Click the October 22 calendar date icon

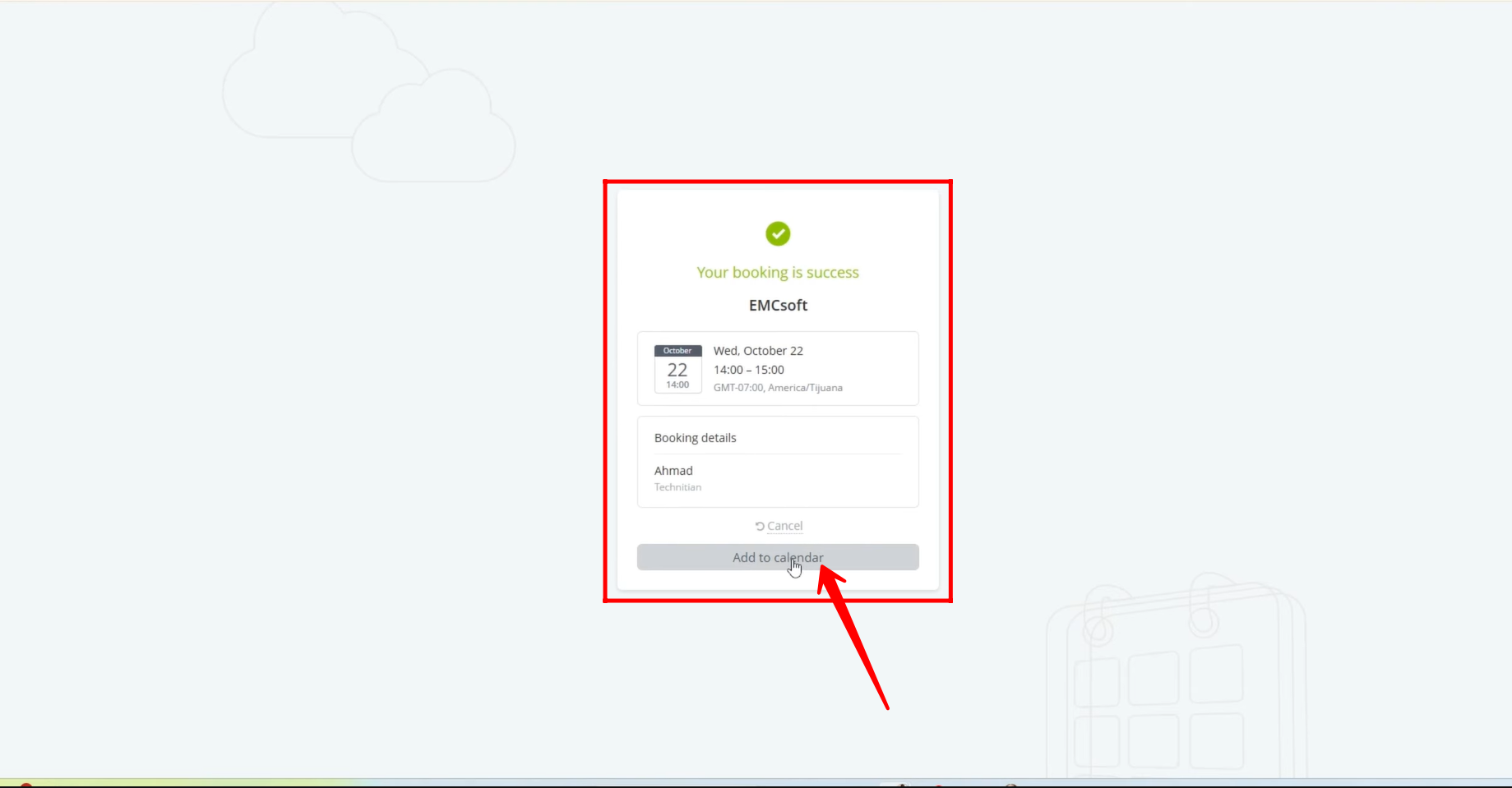(x=677, y=369)
